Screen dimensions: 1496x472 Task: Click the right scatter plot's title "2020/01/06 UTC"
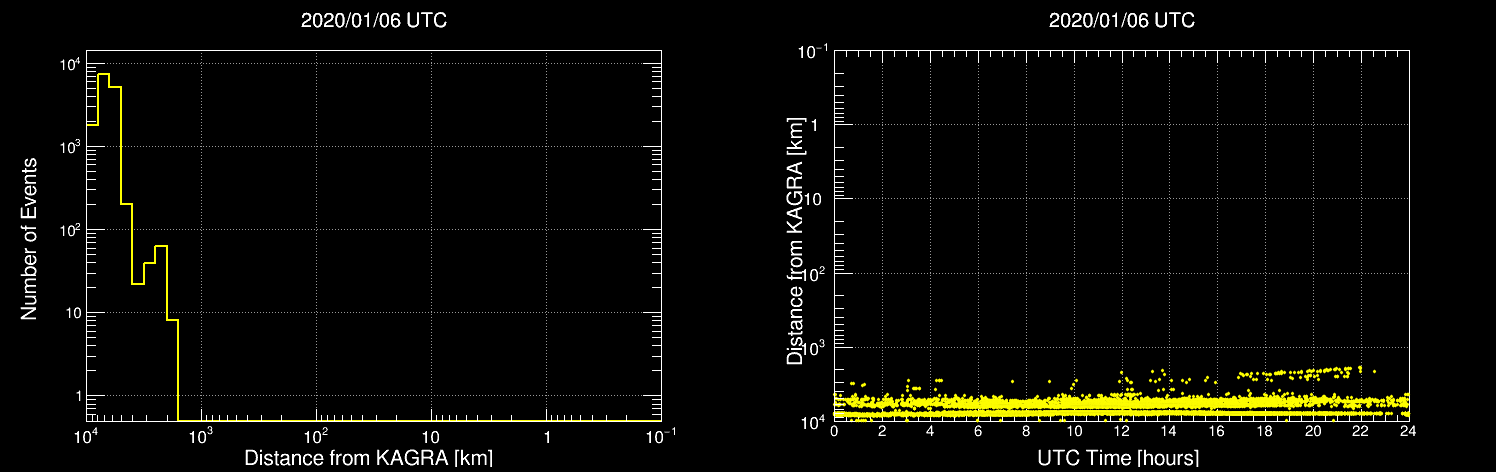(1121, 20)
